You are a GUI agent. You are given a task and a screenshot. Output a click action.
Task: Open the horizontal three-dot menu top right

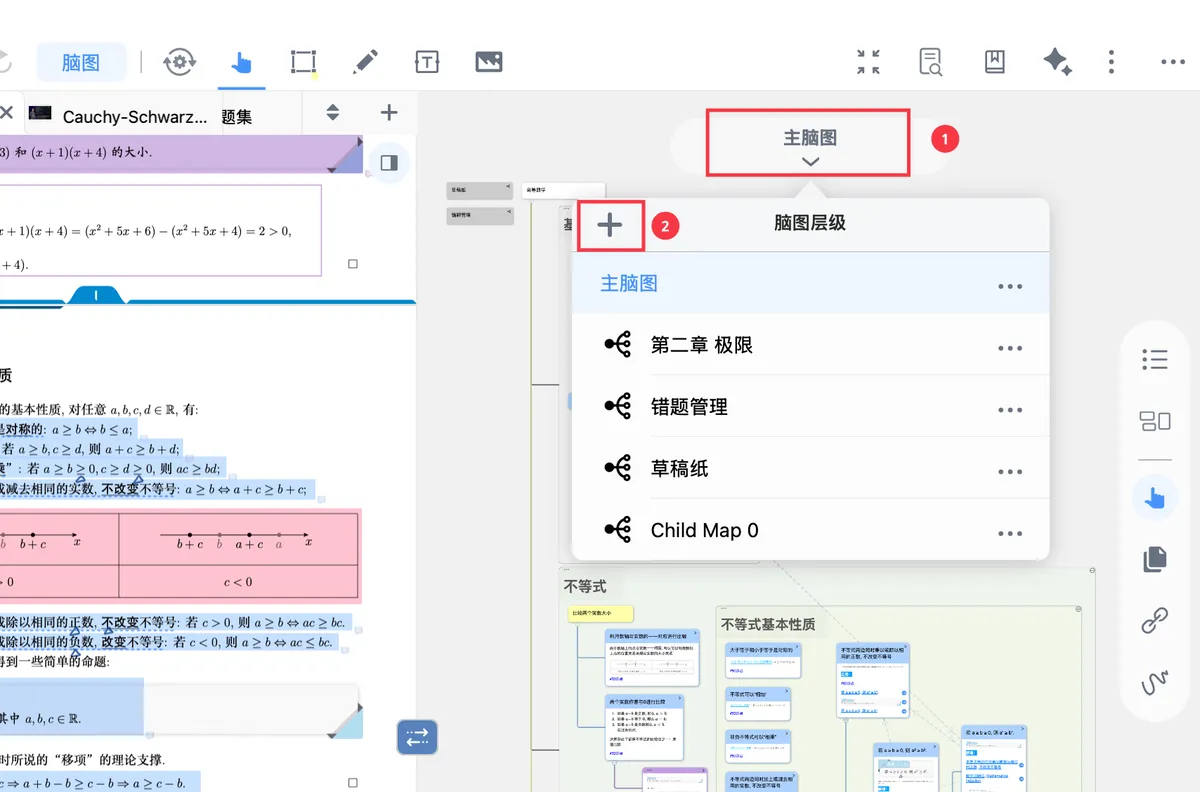1173,62
